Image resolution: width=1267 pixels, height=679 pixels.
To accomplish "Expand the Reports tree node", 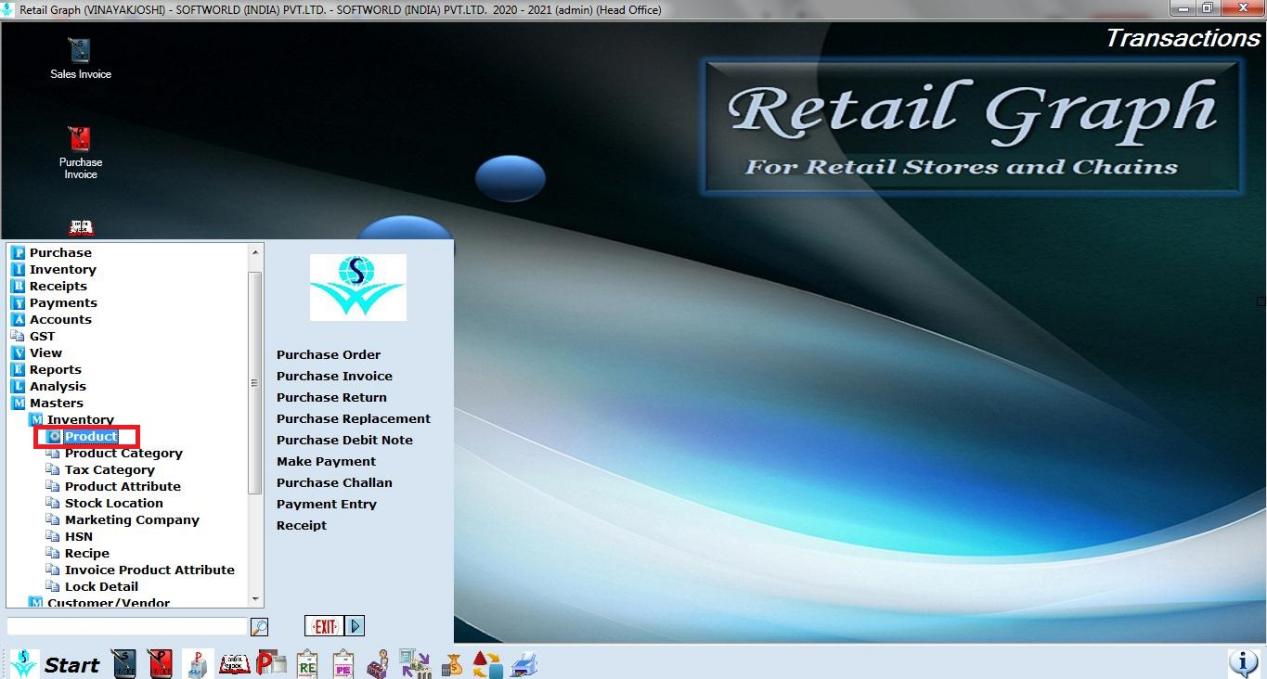I will tap(55, 370).
